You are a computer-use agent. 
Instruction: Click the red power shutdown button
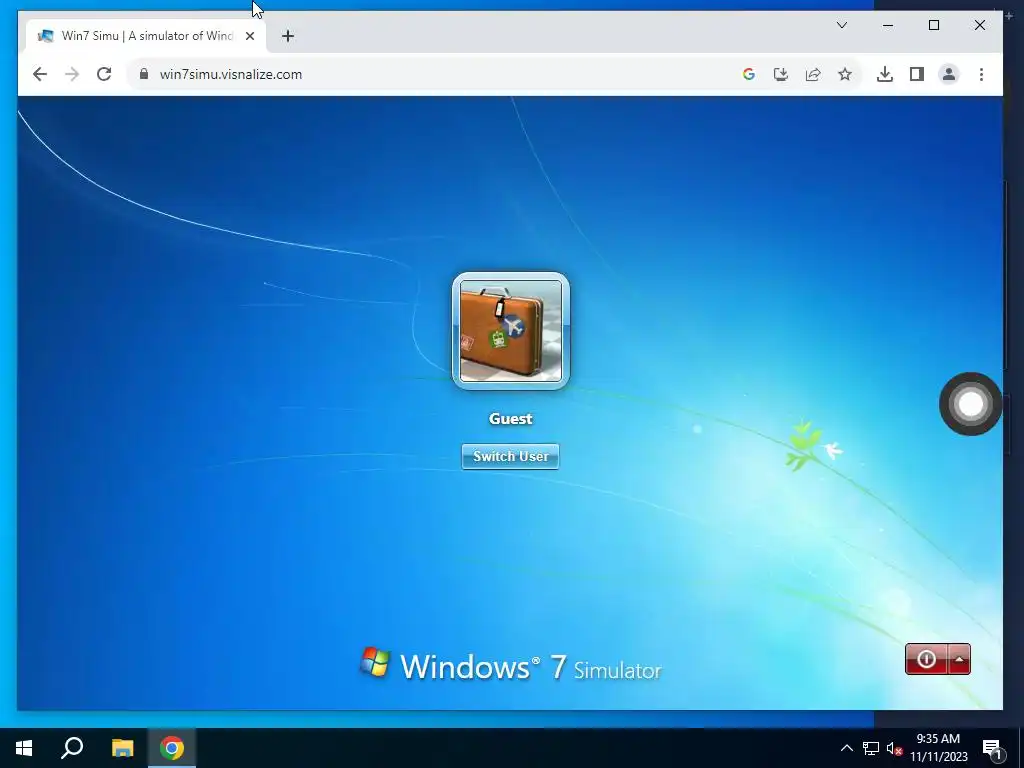pos(926,659)
